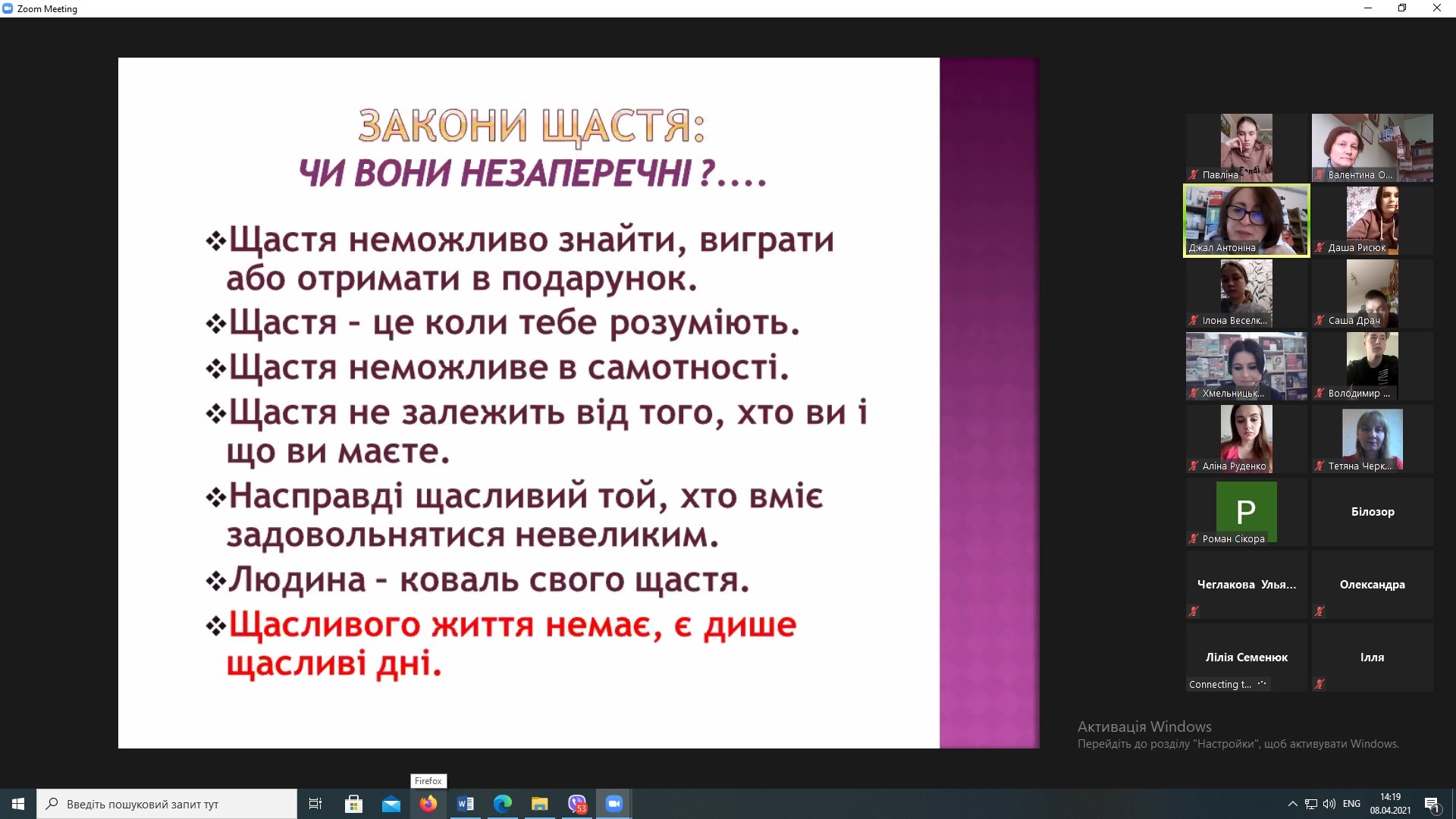Open Microsoft Word taskbar icon

pyautogui.click(x=466, y=804)
